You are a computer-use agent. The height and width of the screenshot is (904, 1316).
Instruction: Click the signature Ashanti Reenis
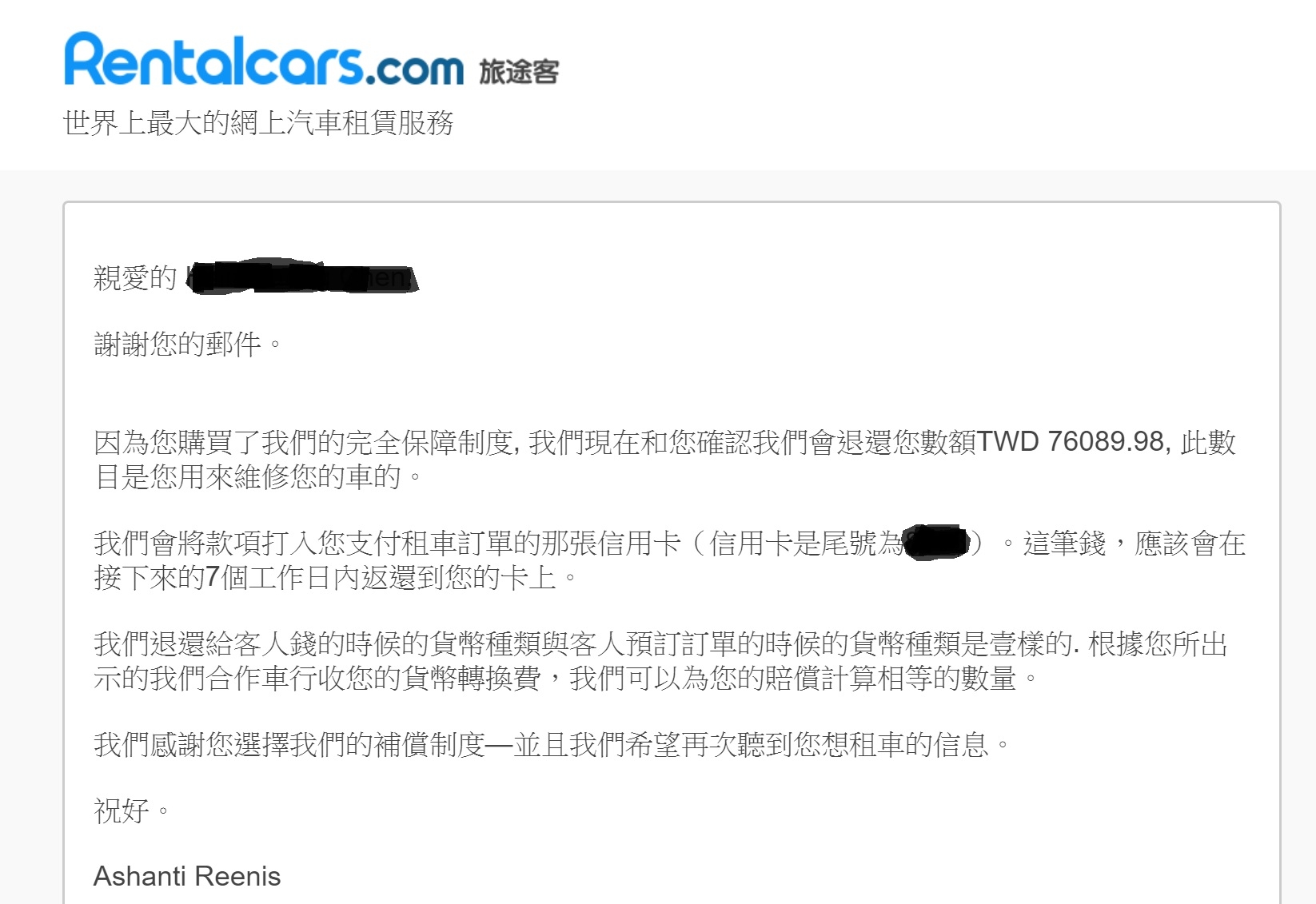(x=187, y=876)
